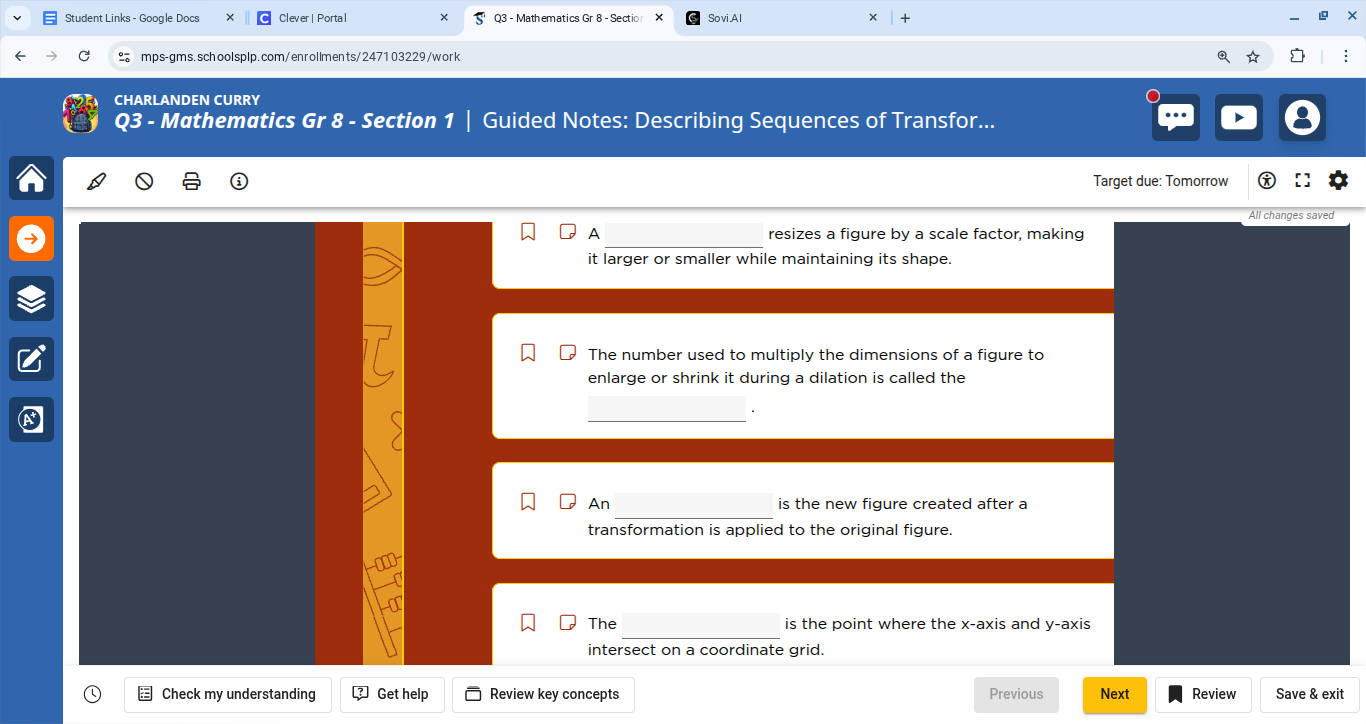Click the info icon in the toolbar
Image resolution: width=1366 pixels, height=724 pixels.
[239, 181]
